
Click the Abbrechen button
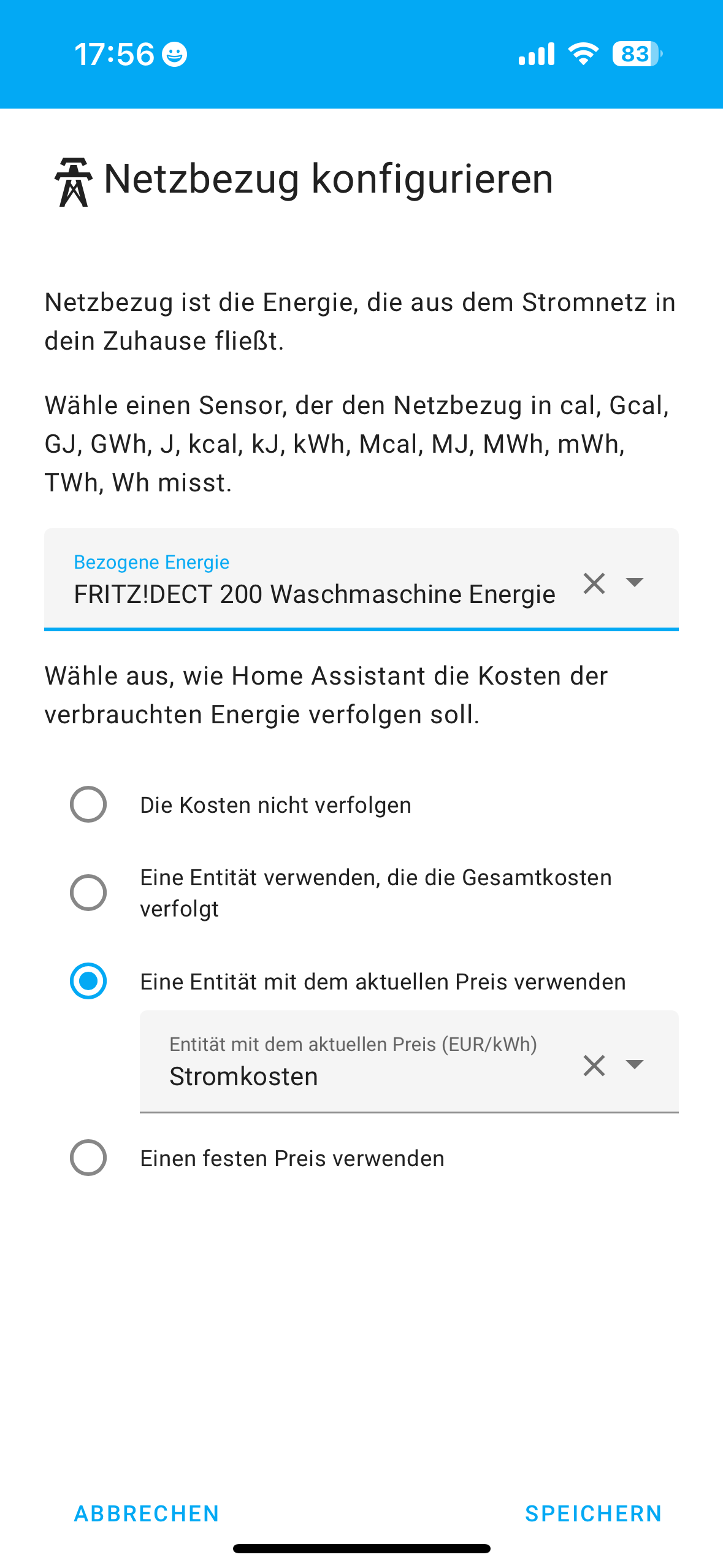(x=147, y=1513)
